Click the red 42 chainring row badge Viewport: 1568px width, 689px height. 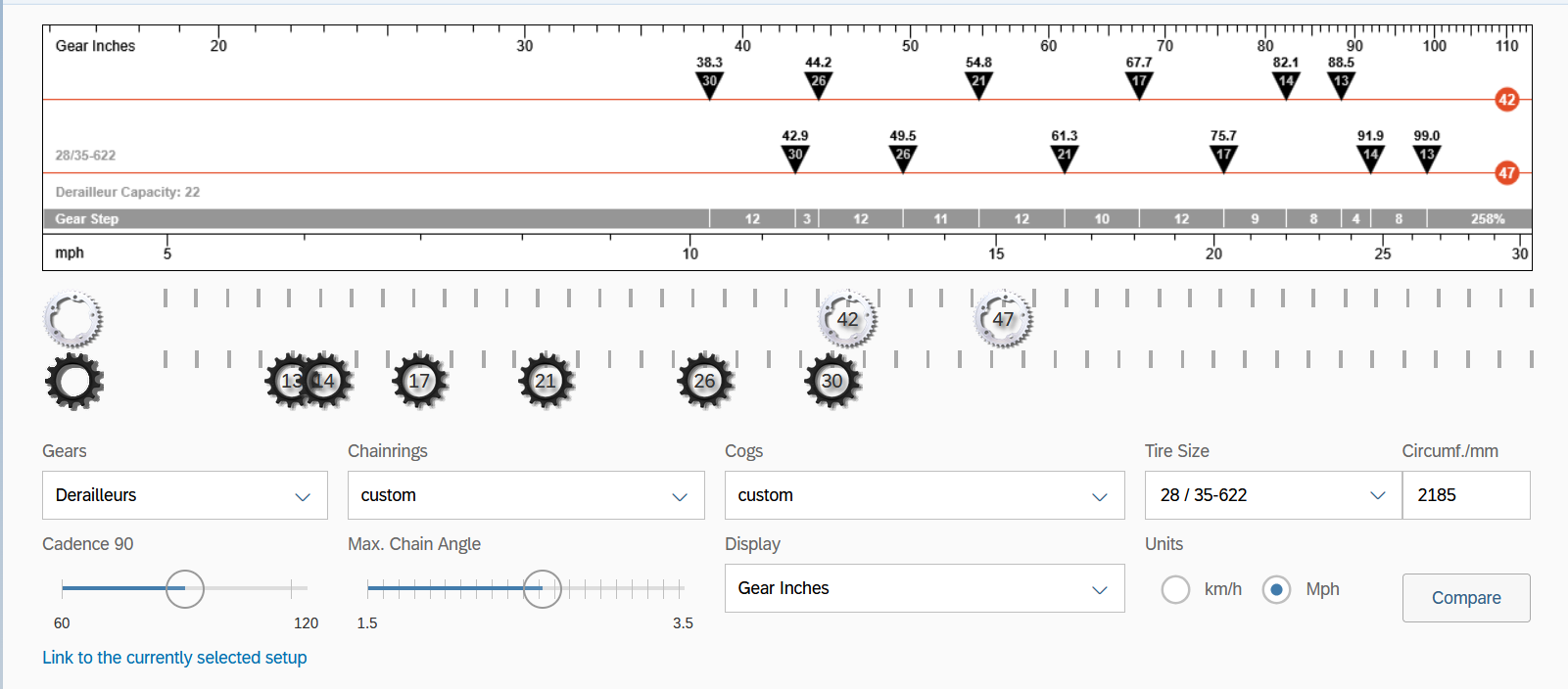pos(1506,99)
